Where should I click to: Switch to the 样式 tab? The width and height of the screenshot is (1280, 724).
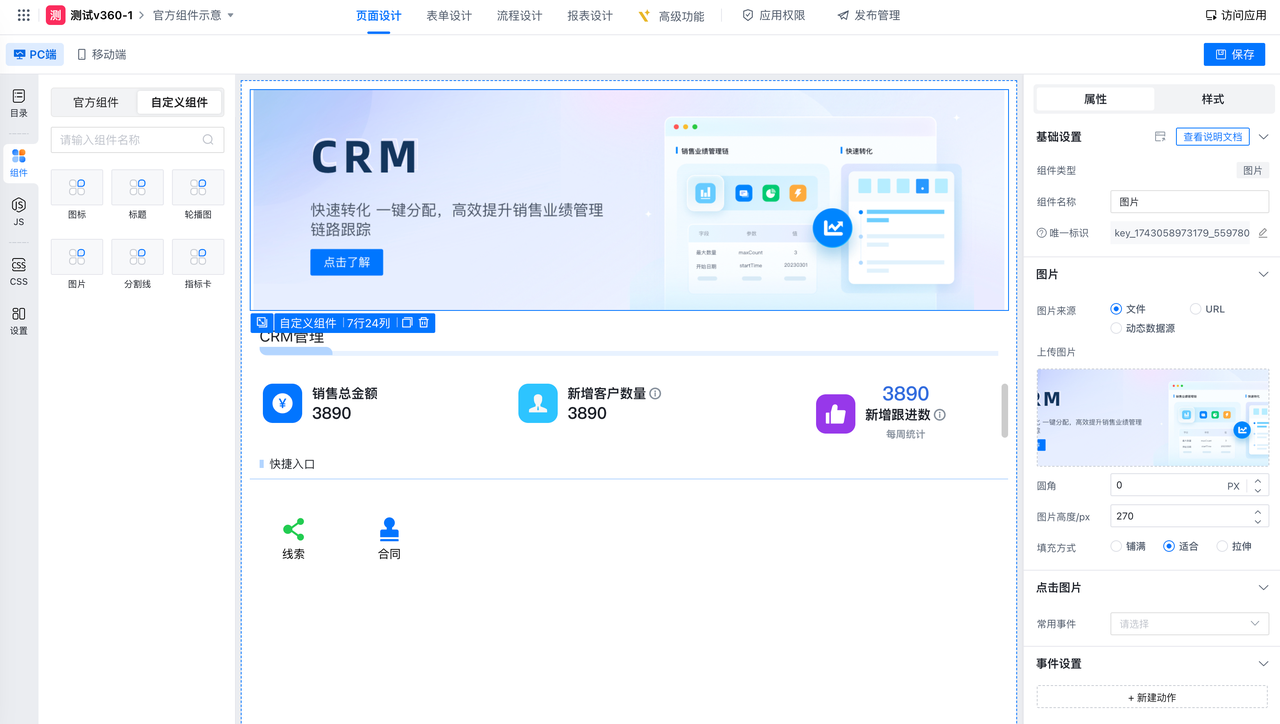(x=1212, y=99)
